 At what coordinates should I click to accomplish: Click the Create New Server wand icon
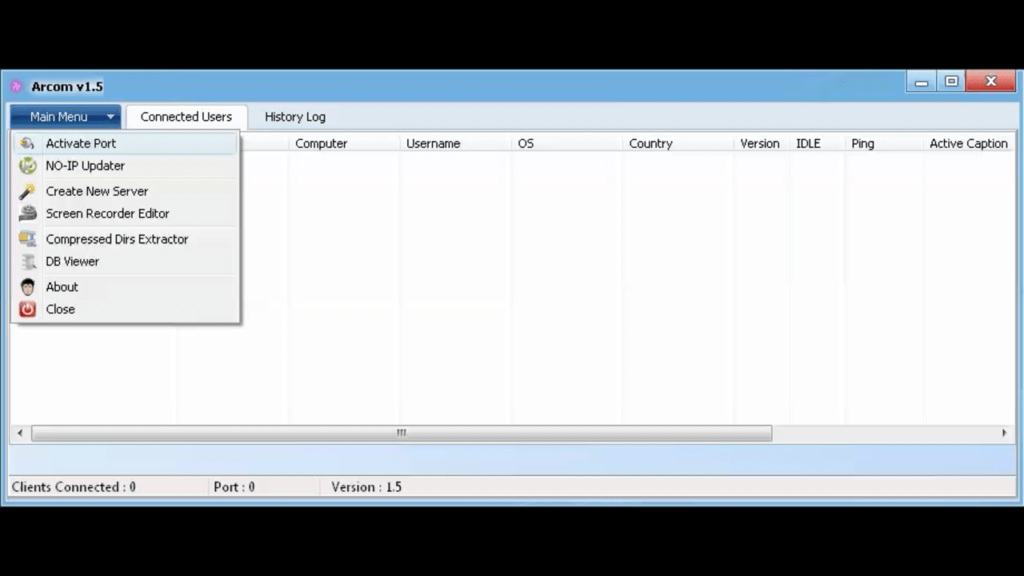point(27,191)
